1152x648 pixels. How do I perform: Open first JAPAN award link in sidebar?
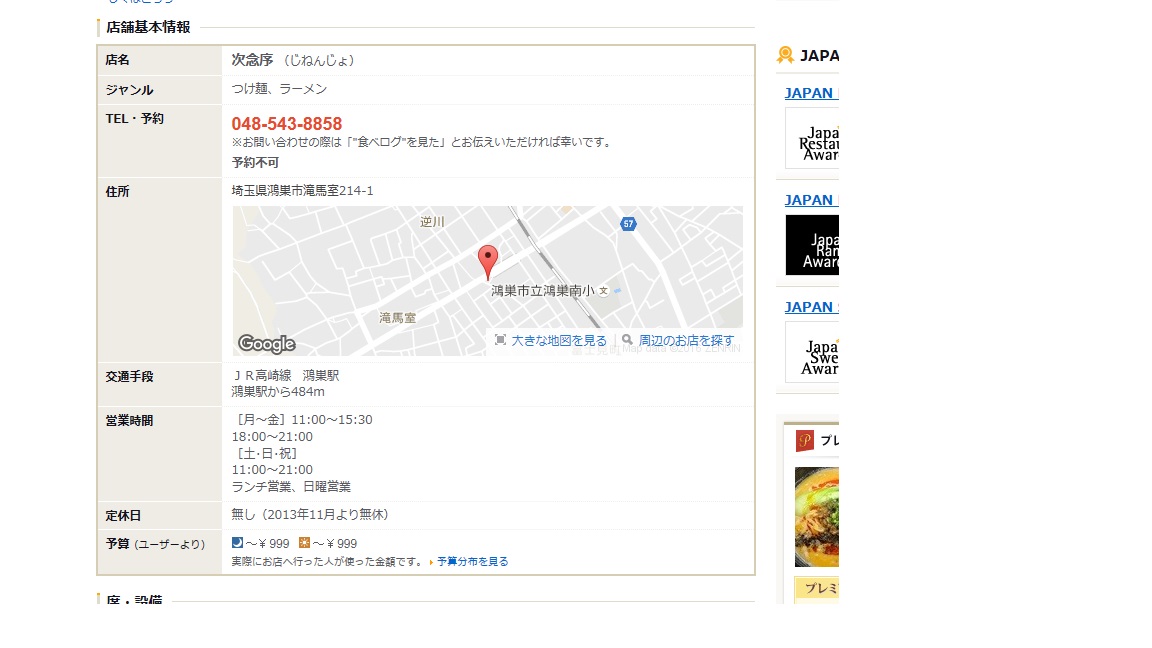(x=811, y=93)
